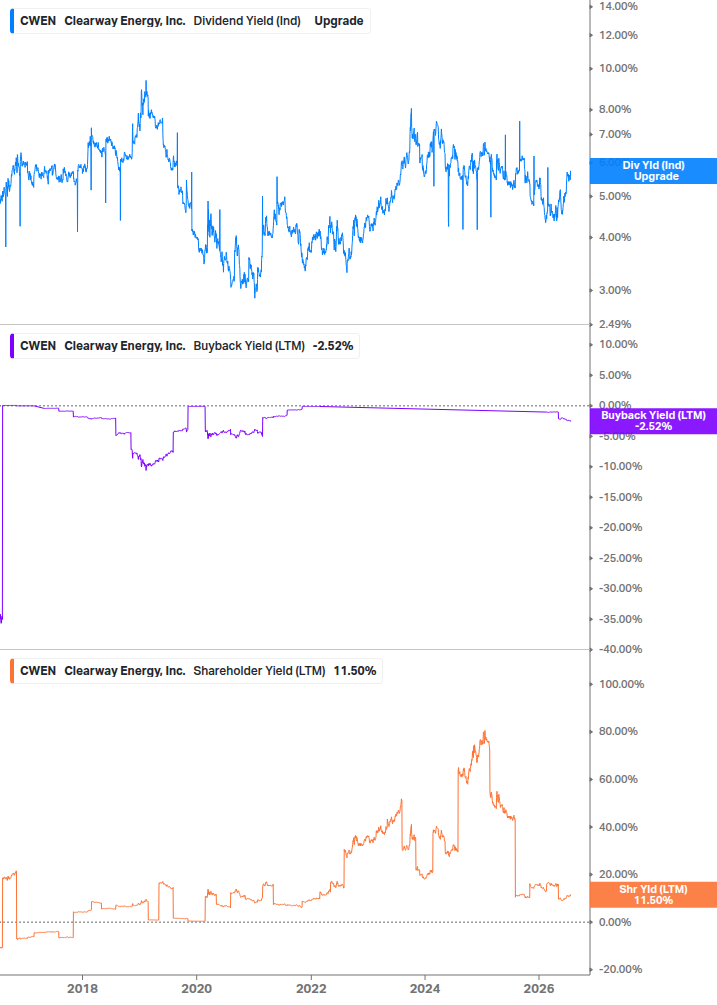The width and height of the screenshot is (717, 1005).
Task: Click Clearway Energy, Inc. in Buyback Yield legend
Action: coord(125,346)
